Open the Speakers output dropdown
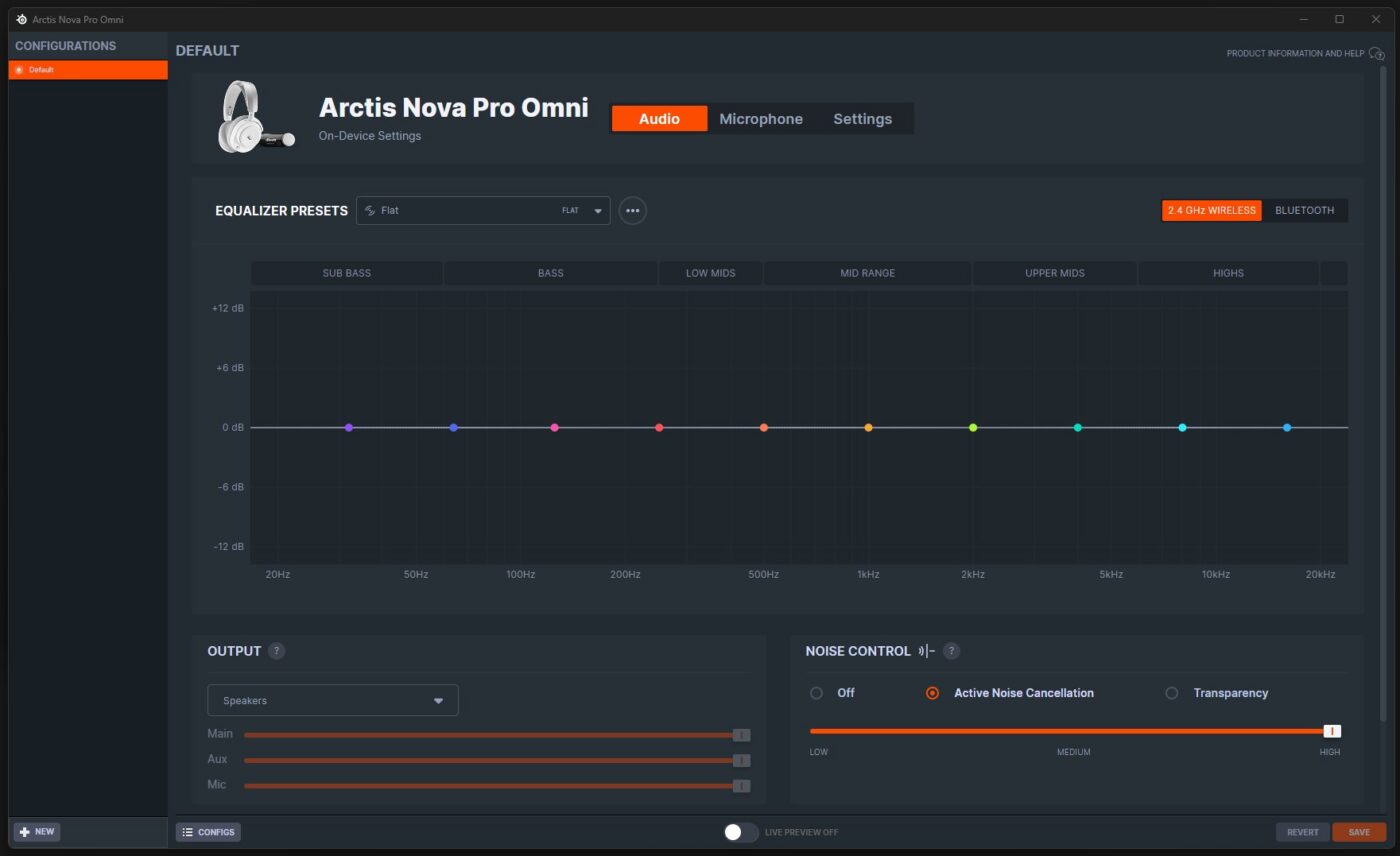This screenshot has height=856, width=1400. point(333,701)
